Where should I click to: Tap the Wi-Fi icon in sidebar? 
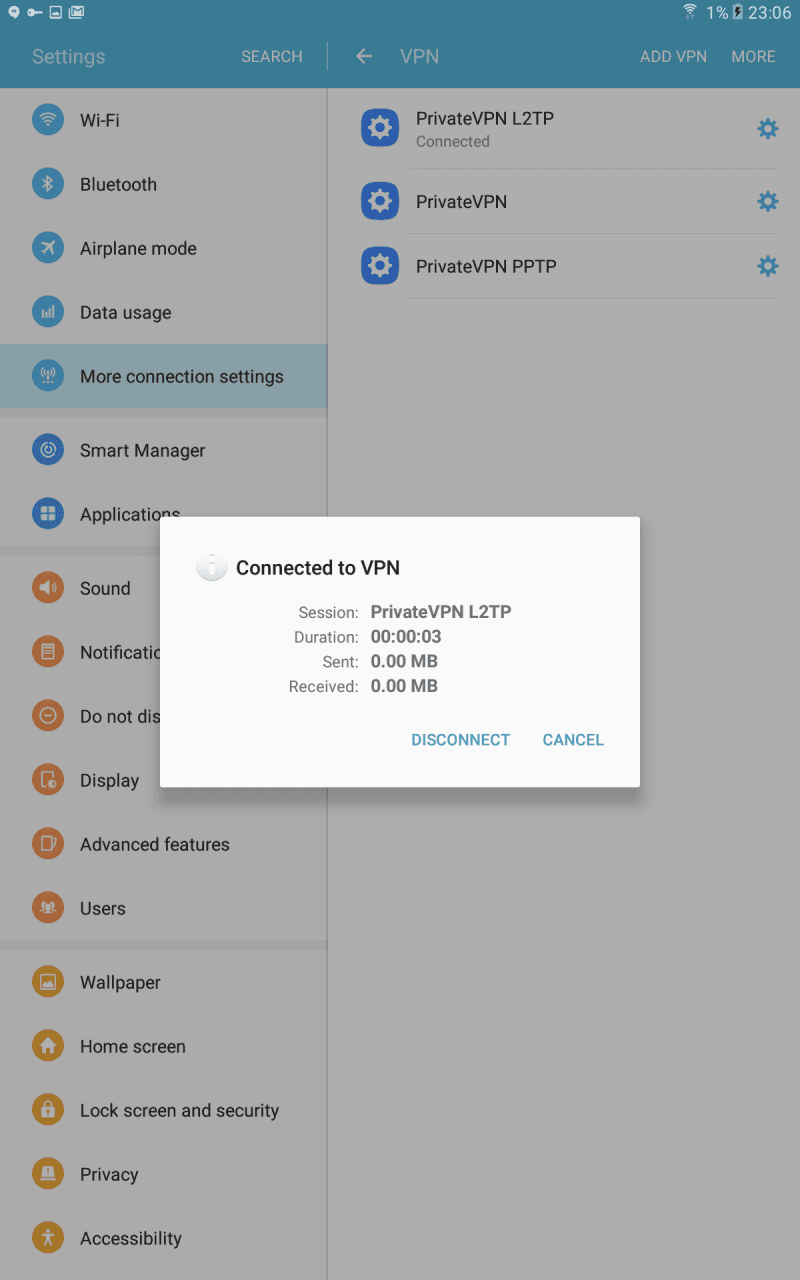(47, 120)
